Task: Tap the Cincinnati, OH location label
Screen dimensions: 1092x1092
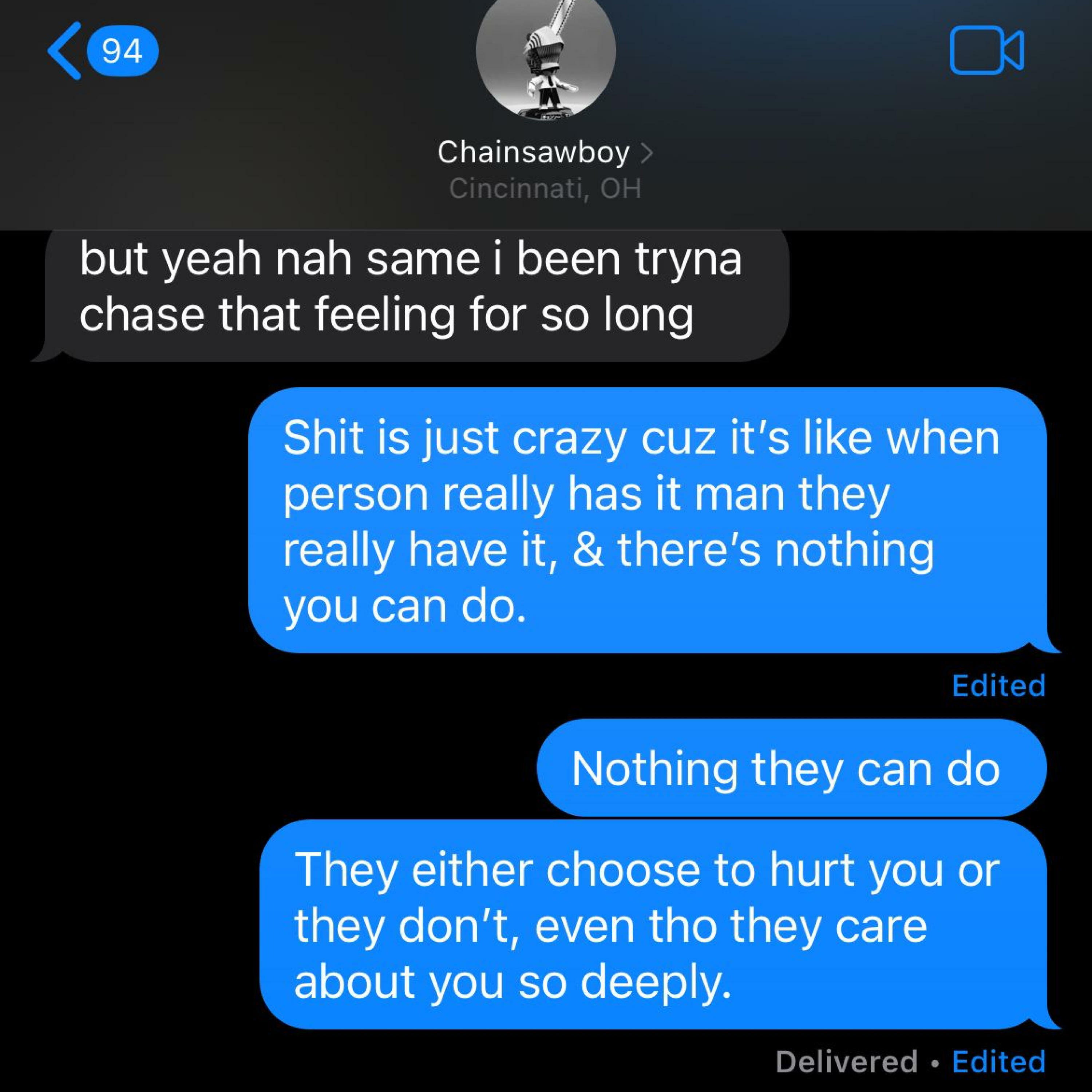Action: (545, 189)
